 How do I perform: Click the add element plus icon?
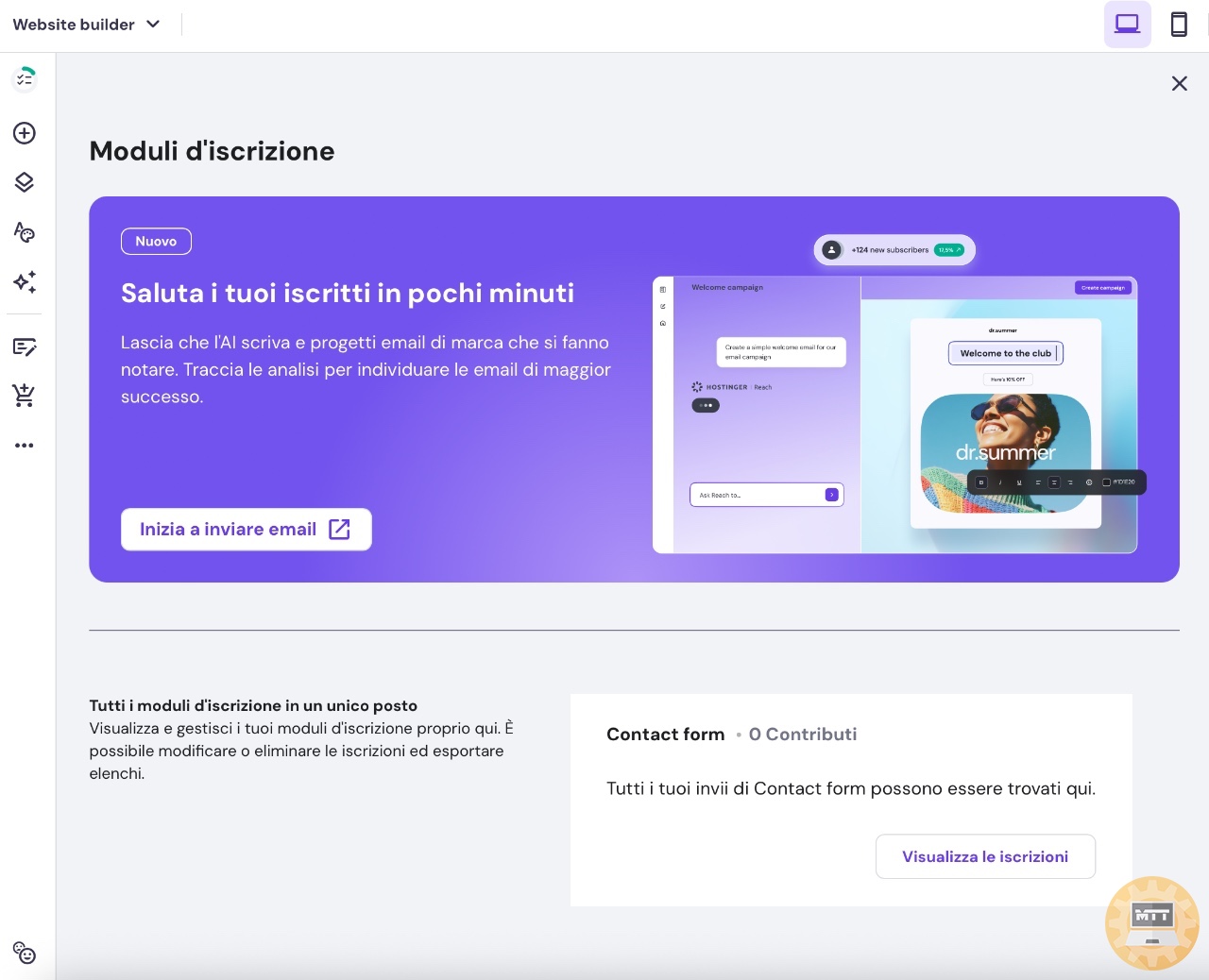point(25,133)
